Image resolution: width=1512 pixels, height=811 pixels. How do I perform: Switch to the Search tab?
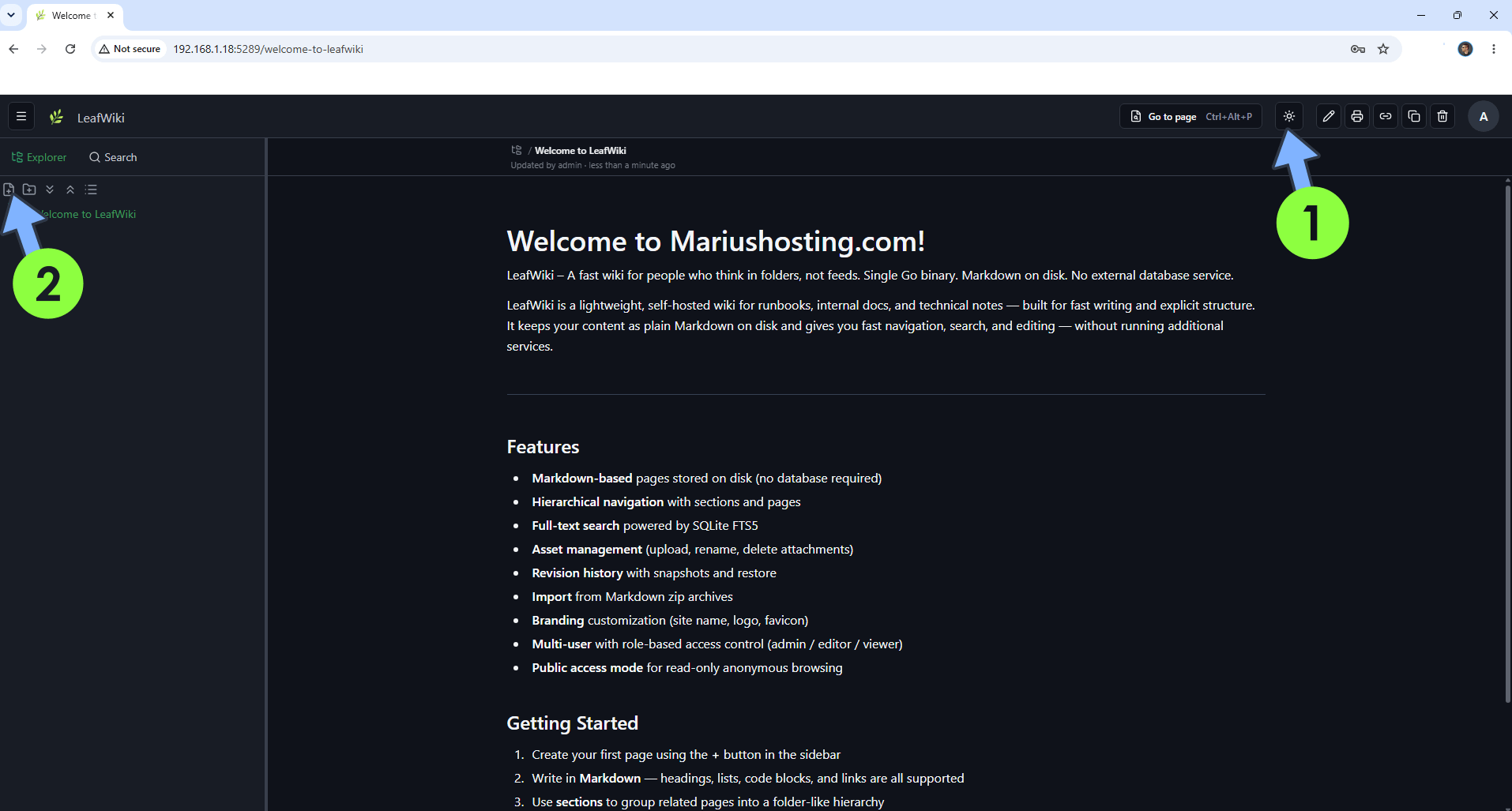point(113,157)
